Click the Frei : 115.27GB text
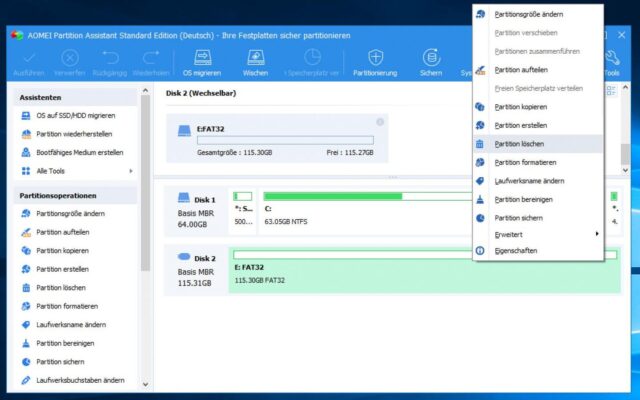The width and height of the screenshot is (640, 400). pos(350,153)
